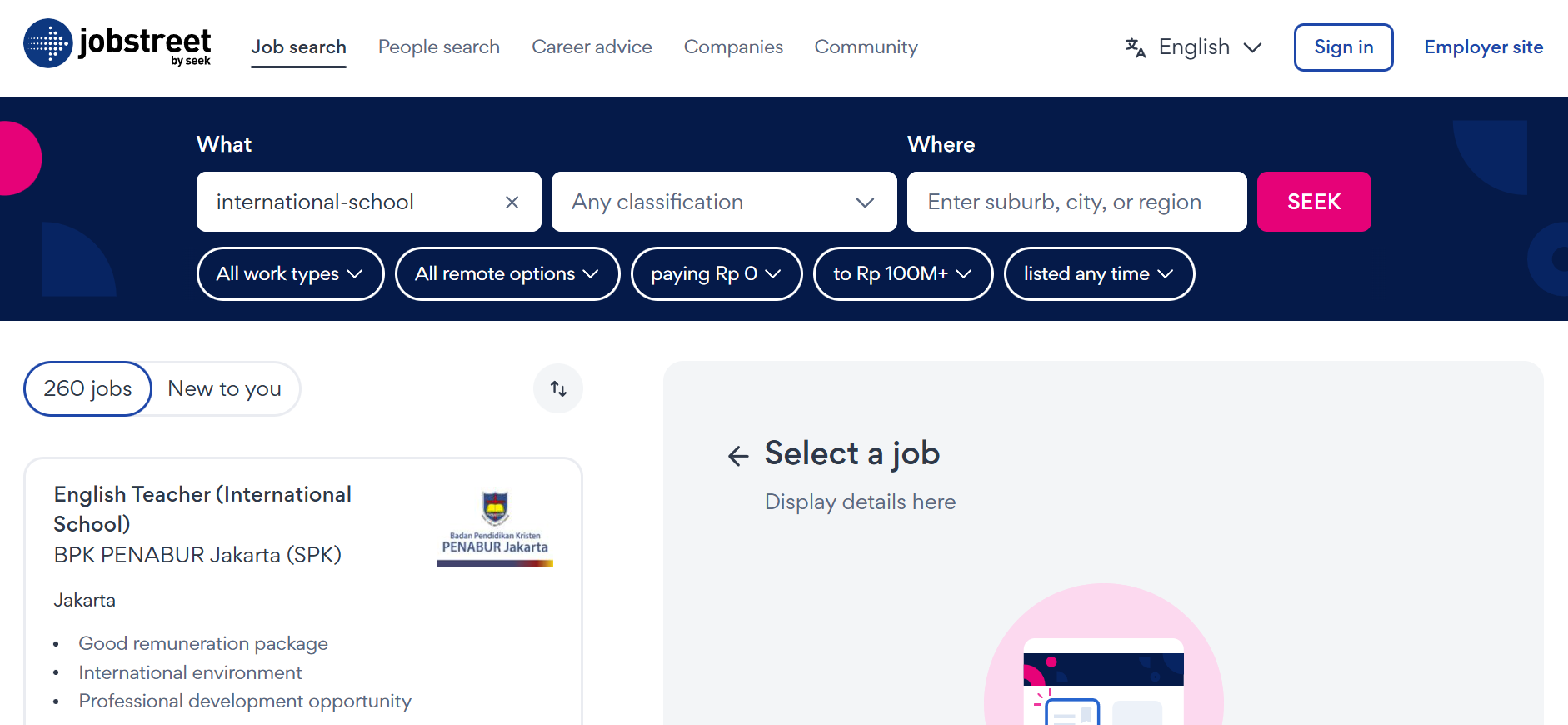
Task: Open the English Teacher (International School) job
Action: click(202, 509)
